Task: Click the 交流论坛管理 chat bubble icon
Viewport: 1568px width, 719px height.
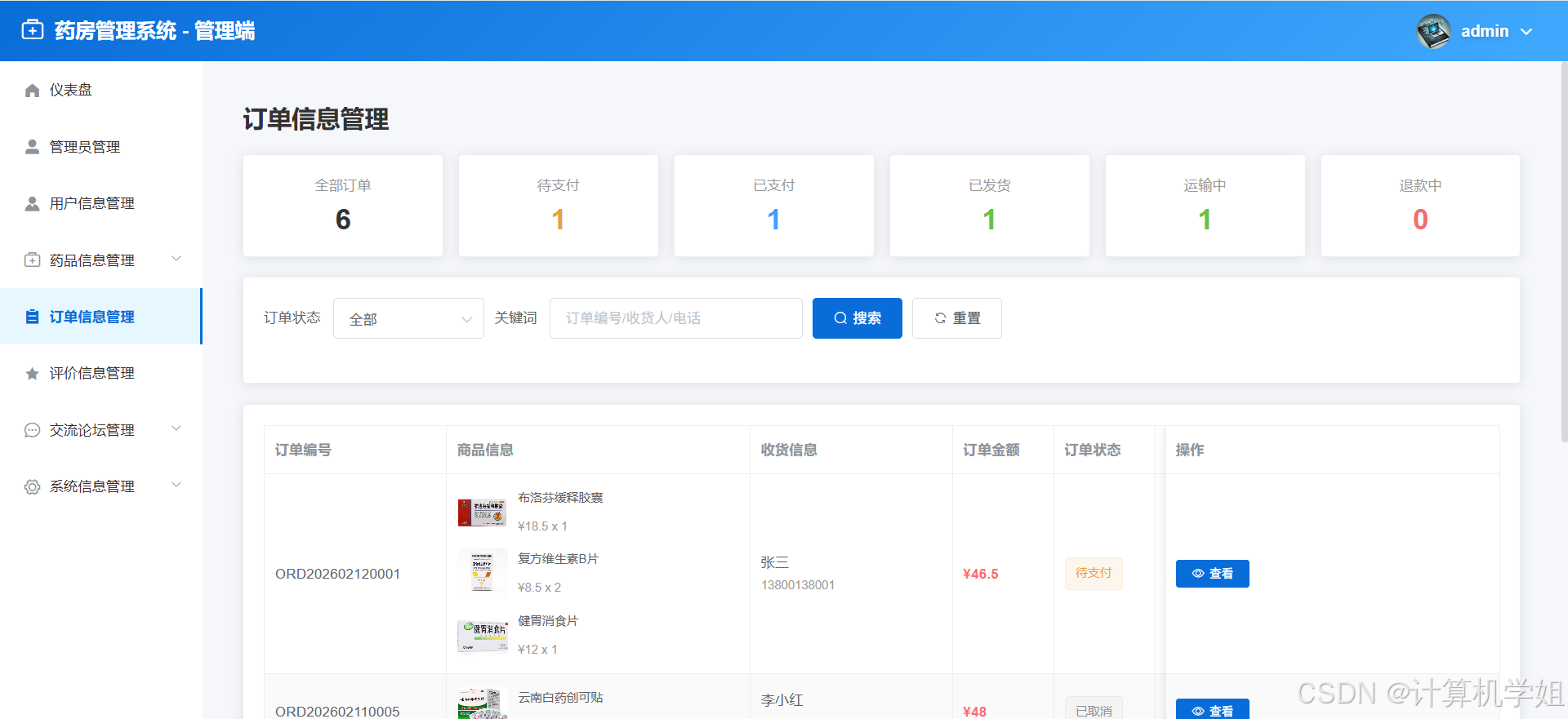Action: pos(32,430)
